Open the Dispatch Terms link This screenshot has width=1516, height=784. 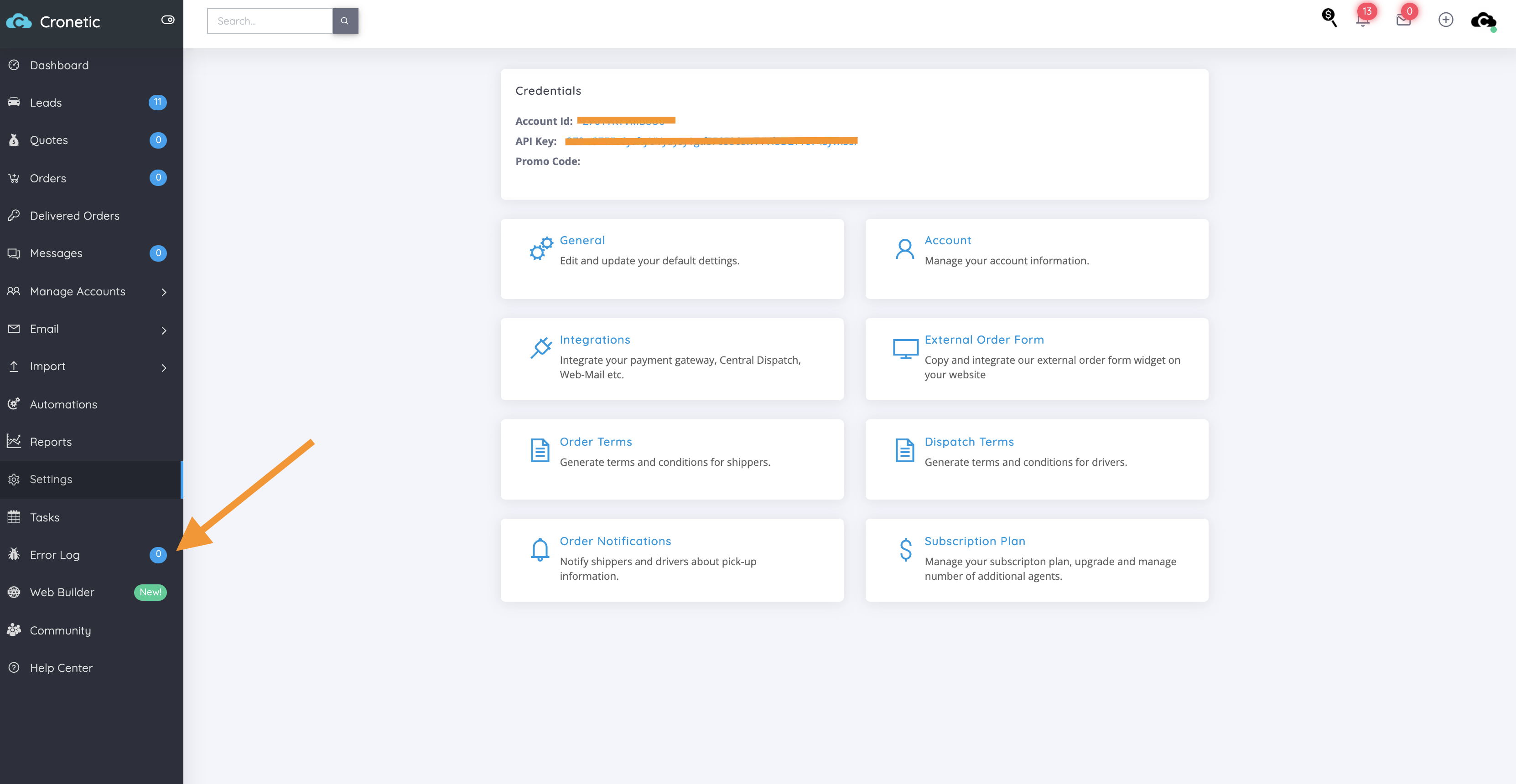click(x=969, y=442)
